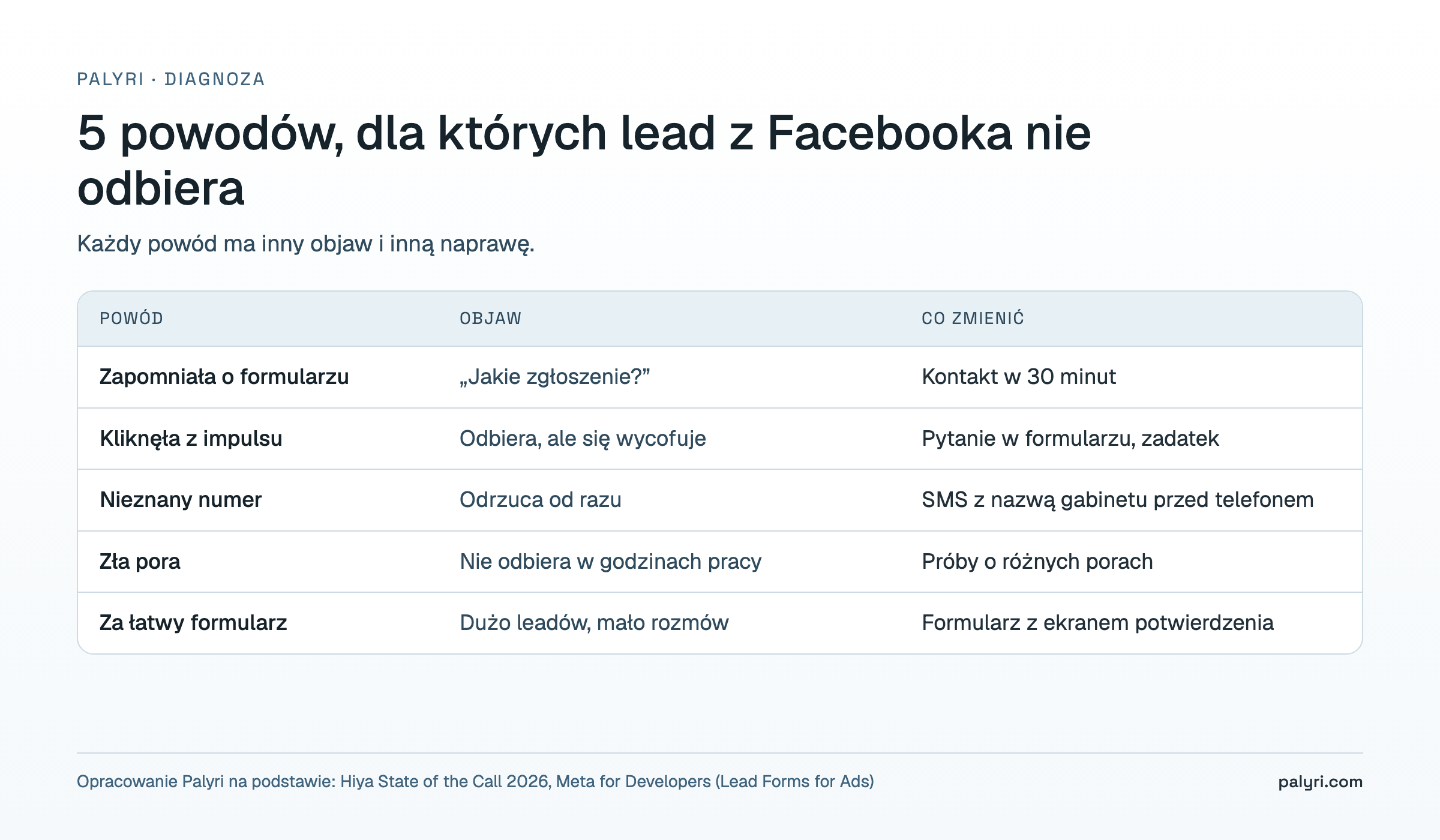The image size is (1440, 840).
Task: Select the cell 'Próby o różnych porach'
Action: pos(1037,562)
